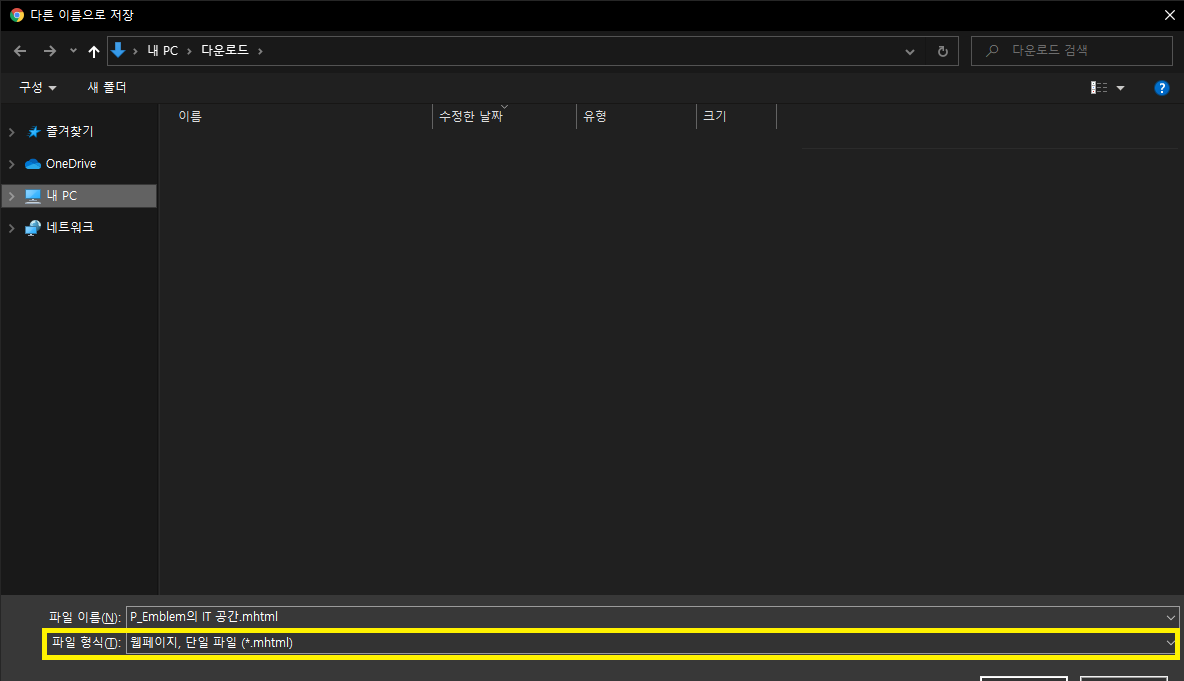1184x681 pixels.
Task: Go up one folder level
Action: pos(93,50)
